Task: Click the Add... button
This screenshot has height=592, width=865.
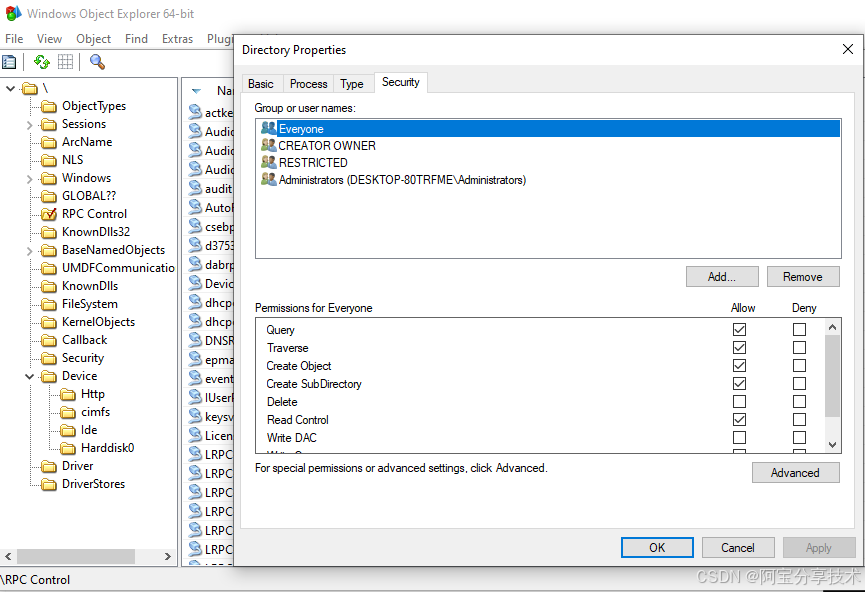Action: point(722,276)
